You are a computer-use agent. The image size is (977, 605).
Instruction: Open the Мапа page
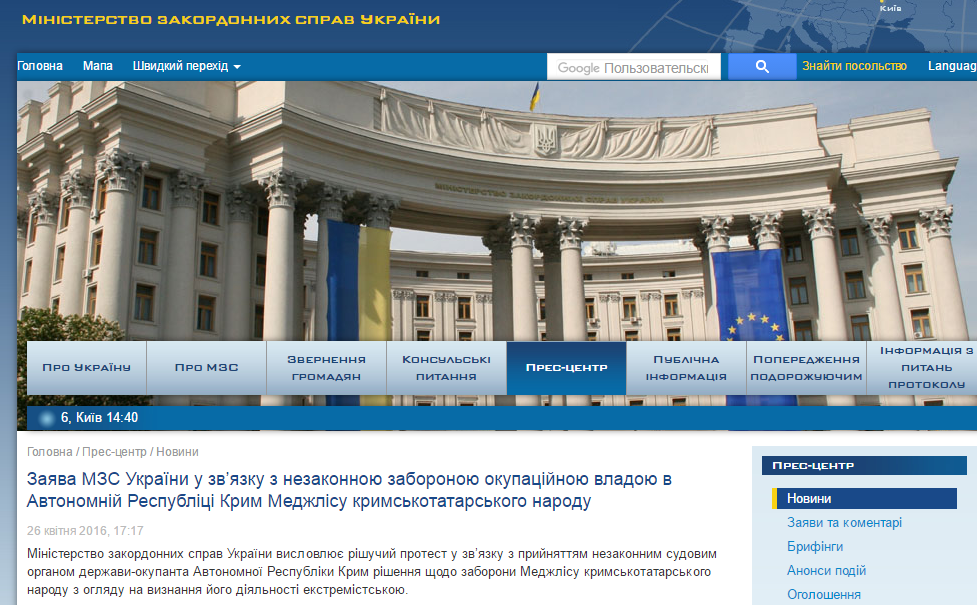(98, 66)
